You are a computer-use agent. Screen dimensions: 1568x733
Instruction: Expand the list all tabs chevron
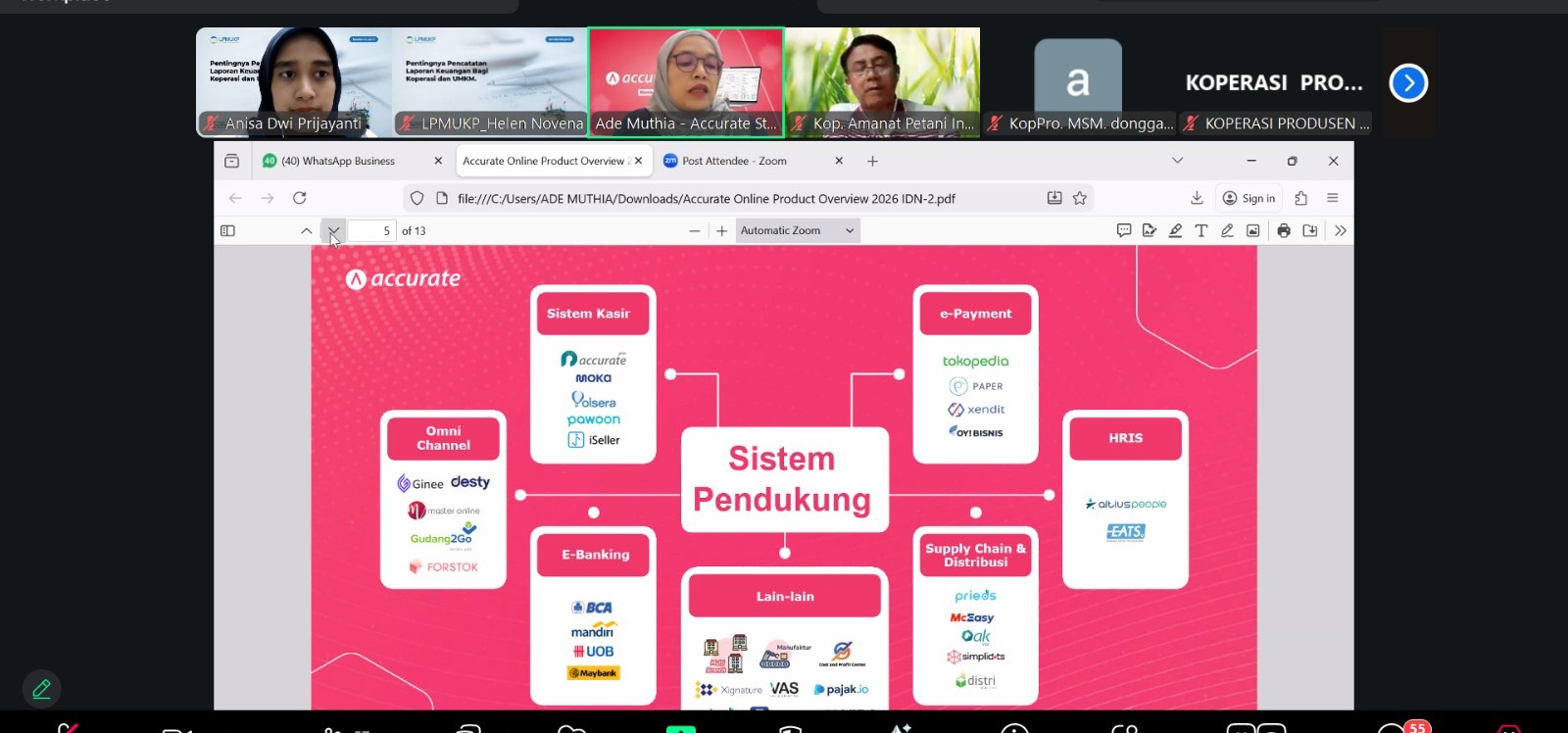[x=1177, y=161]
